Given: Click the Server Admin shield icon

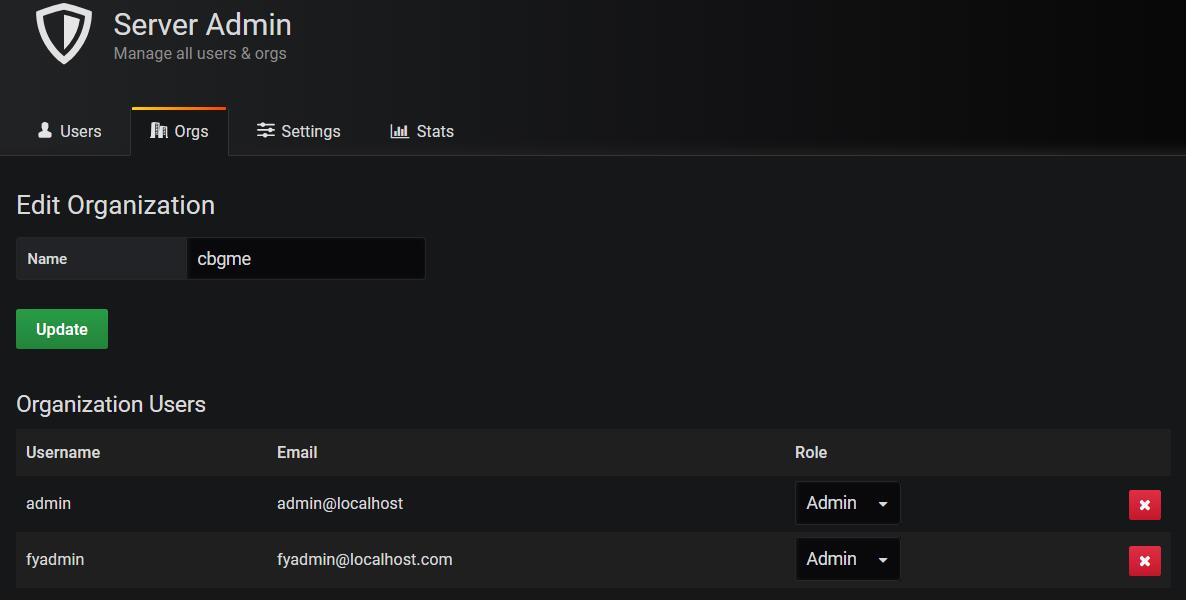Looking at the screenshot, I should click(64, 33).
